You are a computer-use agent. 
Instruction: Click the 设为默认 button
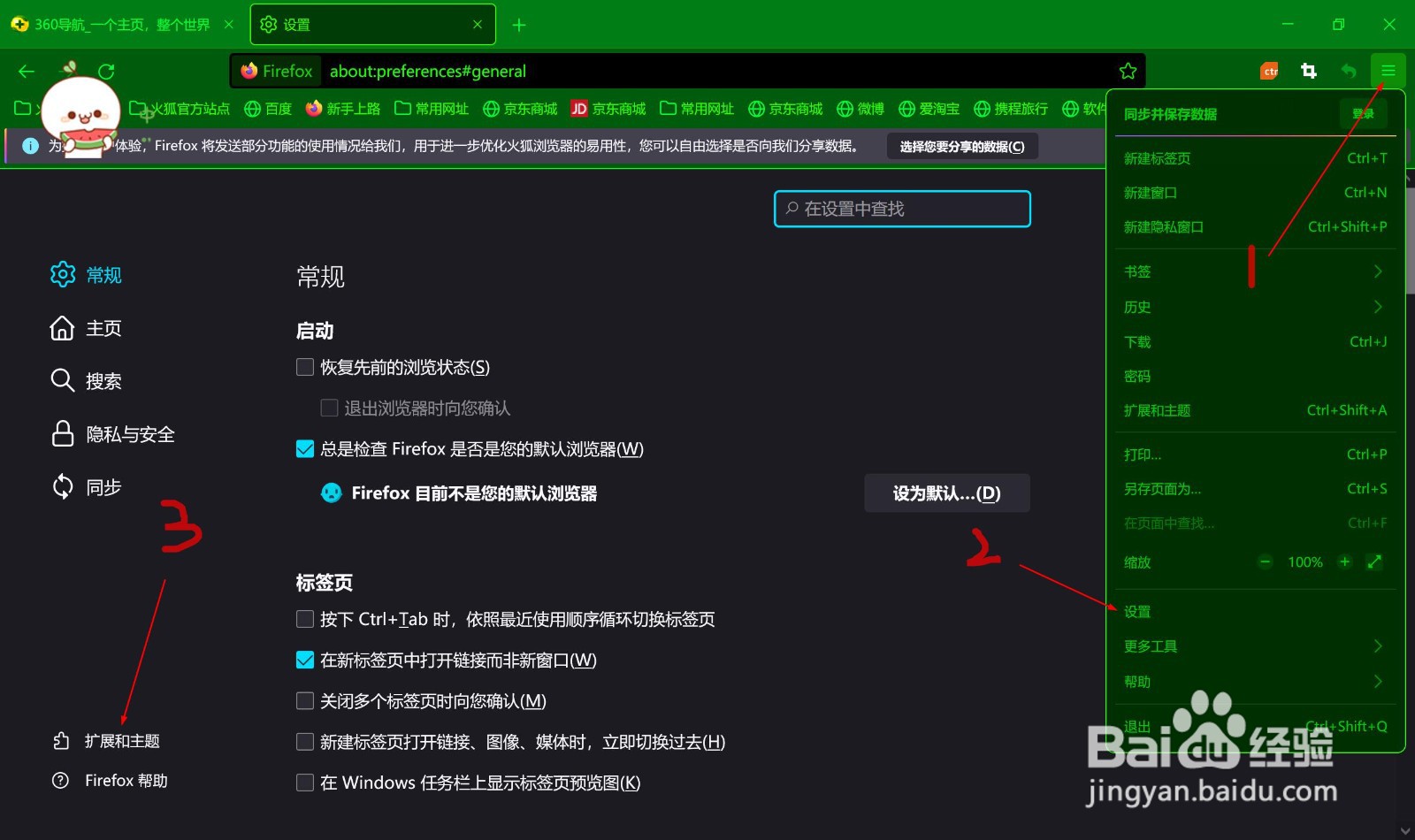pyautogui.click(x=946, y=493)
